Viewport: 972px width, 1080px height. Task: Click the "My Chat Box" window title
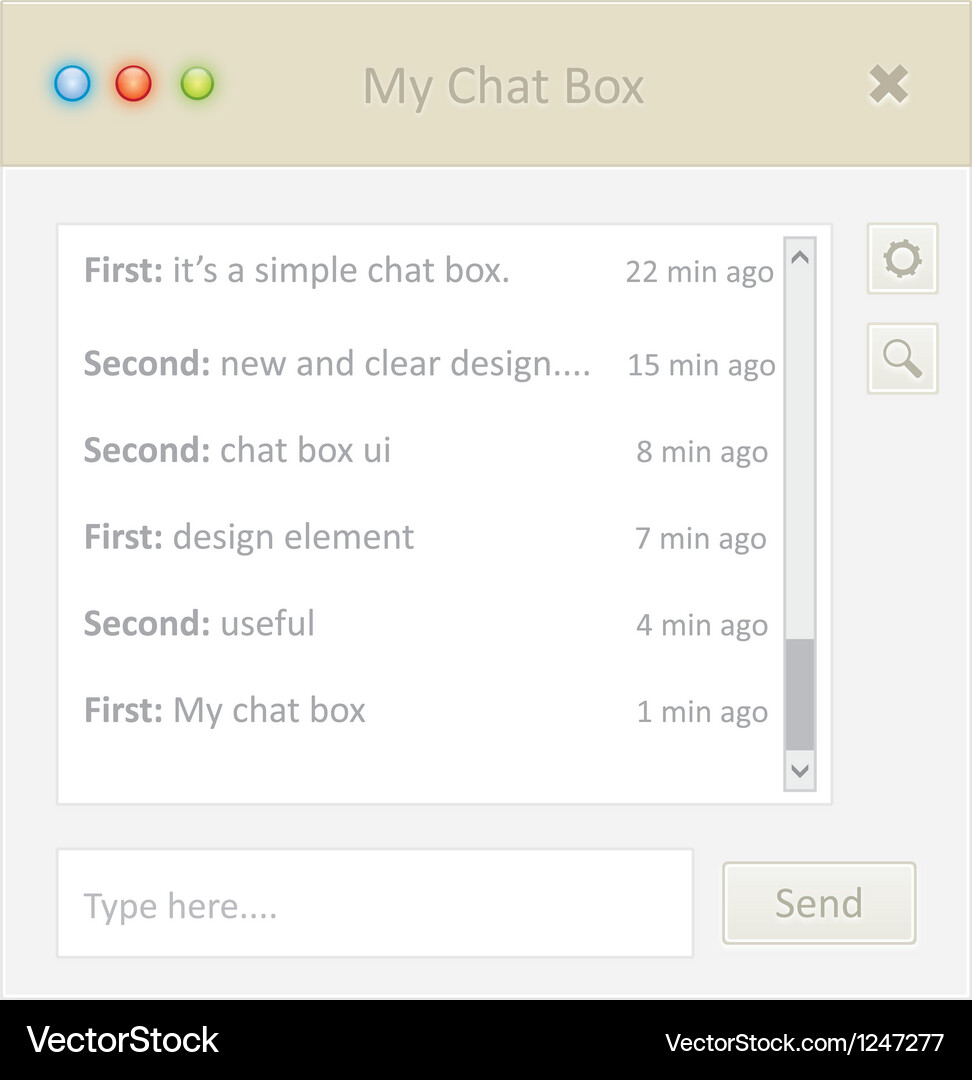503,86
